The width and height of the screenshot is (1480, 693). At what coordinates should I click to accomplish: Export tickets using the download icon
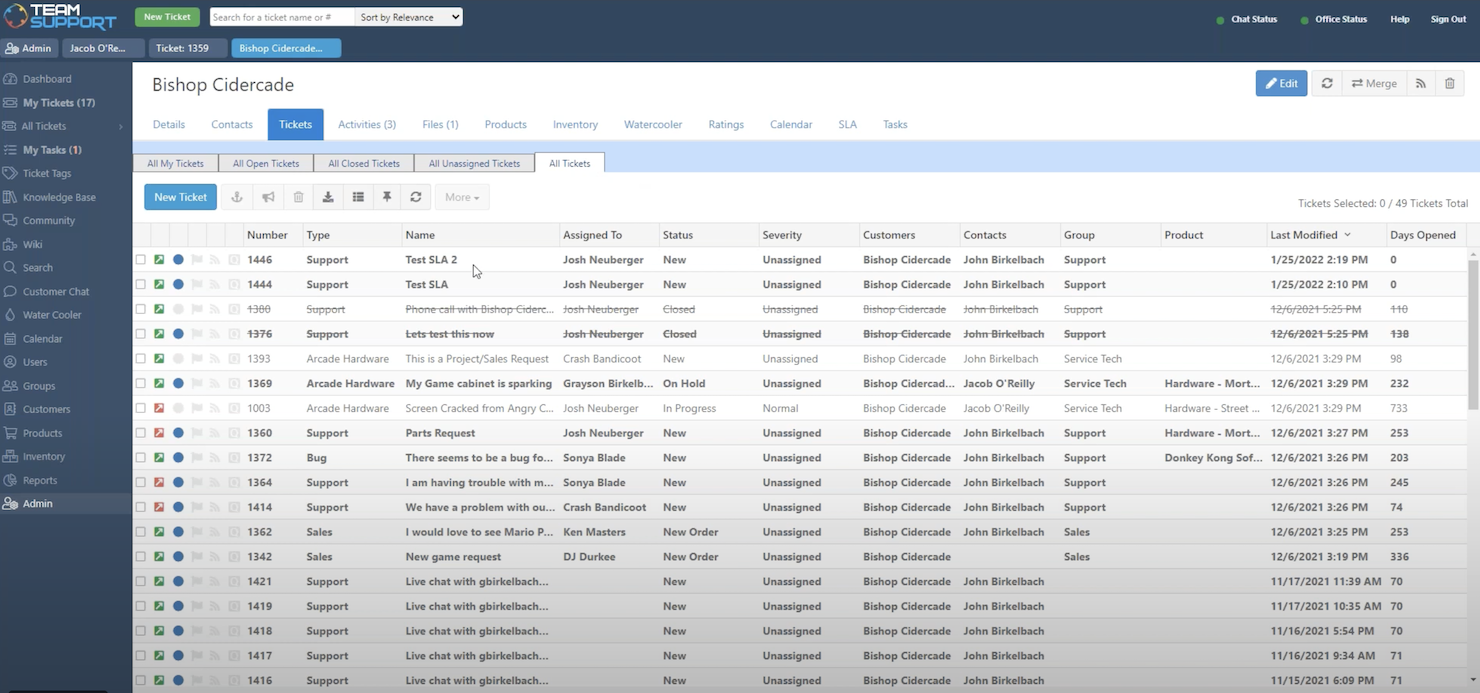point(328,197)
